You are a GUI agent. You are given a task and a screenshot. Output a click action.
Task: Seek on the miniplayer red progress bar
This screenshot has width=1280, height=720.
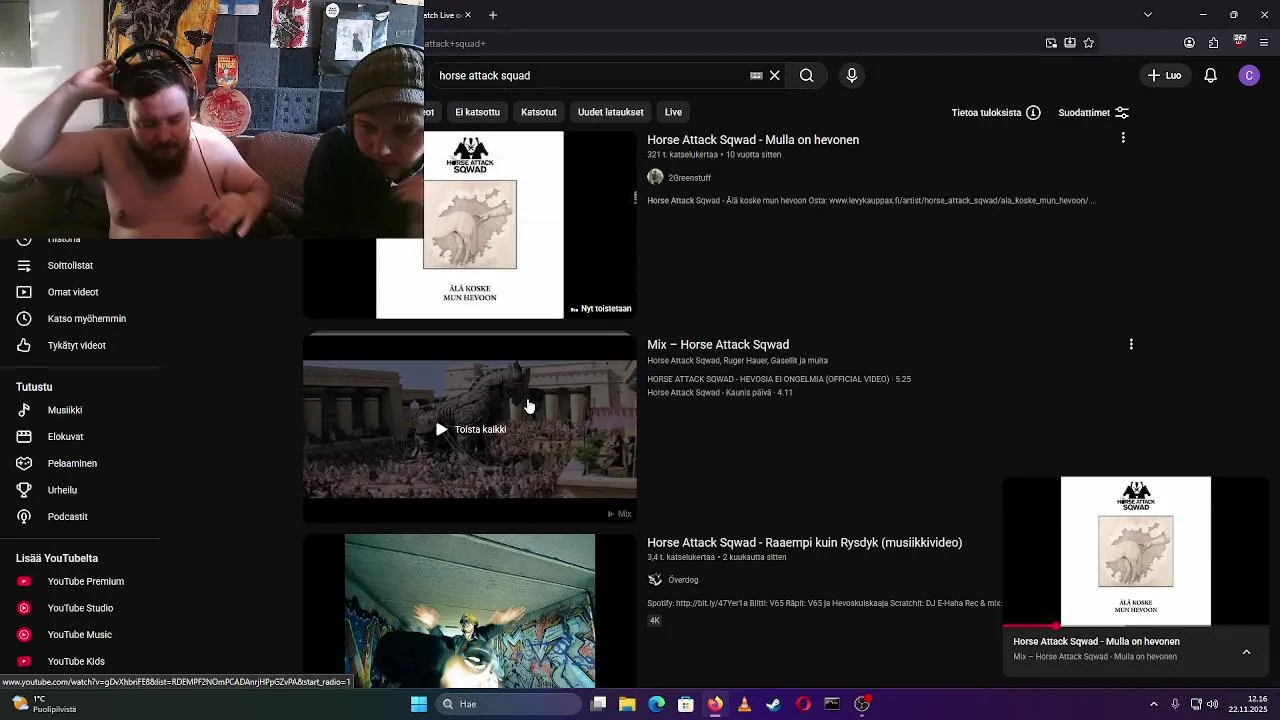[x=1136, y=626]
